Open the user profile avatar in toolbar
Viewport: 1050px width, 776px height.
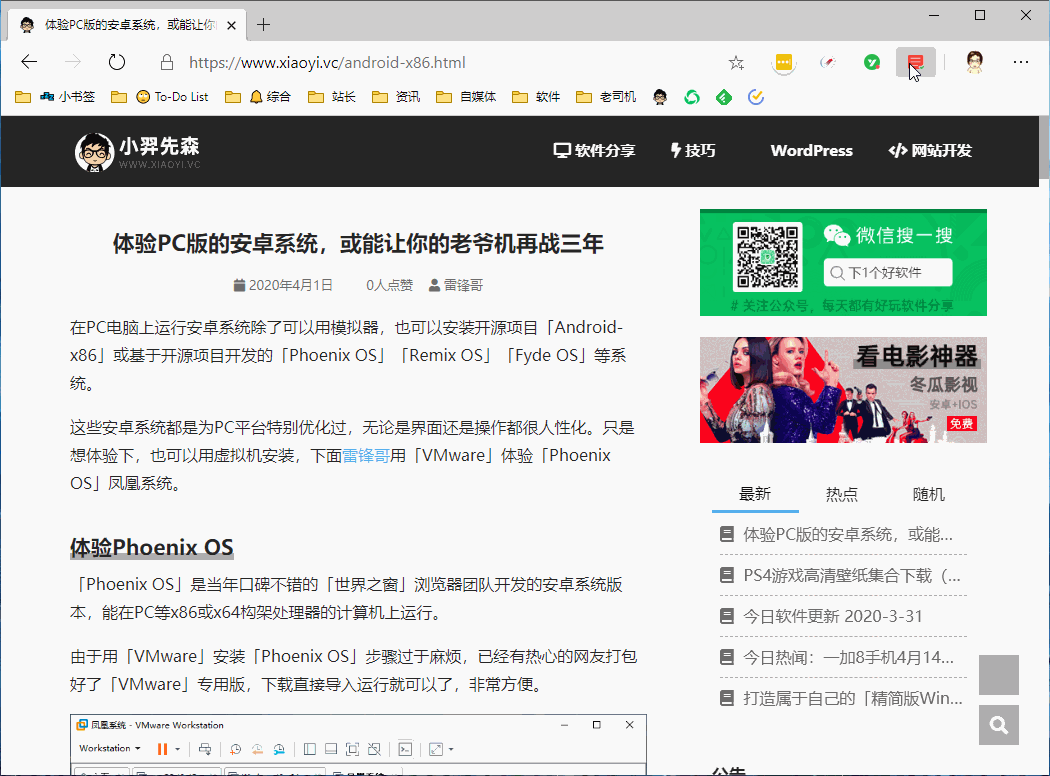[x=975, y=63]
